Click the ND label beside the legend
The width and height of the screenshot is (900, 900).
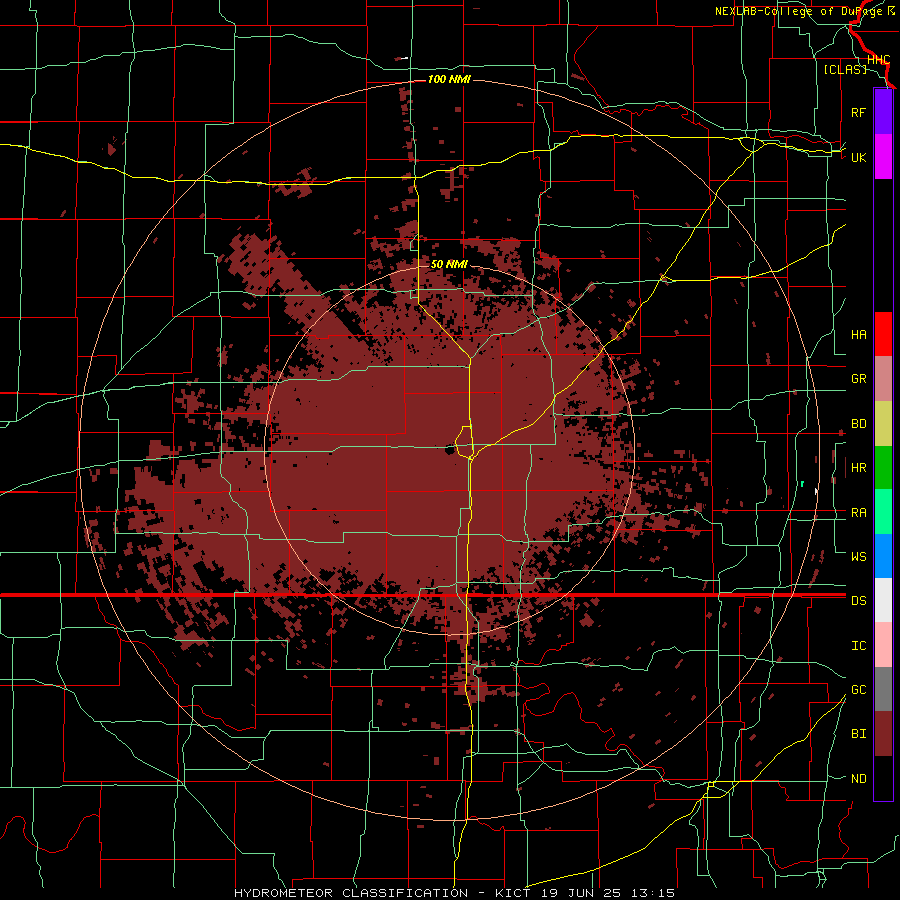coord(858,779)
